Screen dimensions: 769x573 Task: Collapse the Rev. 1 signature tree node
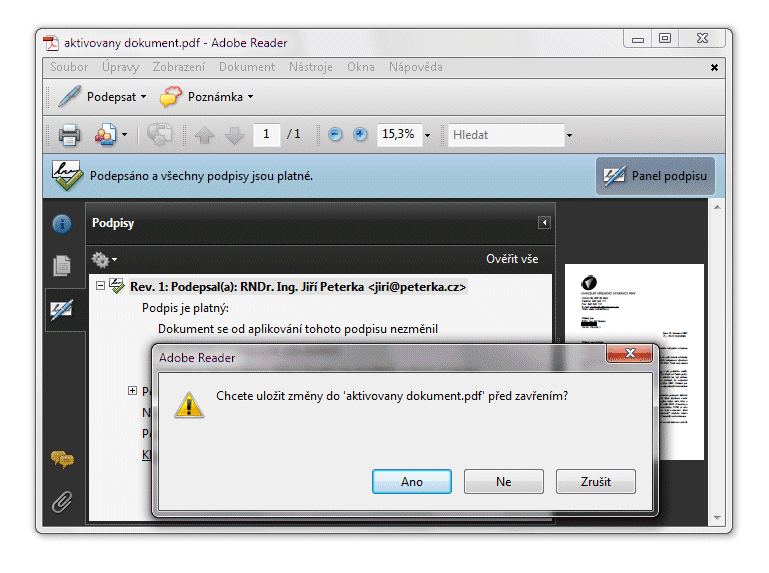point(101,285)
